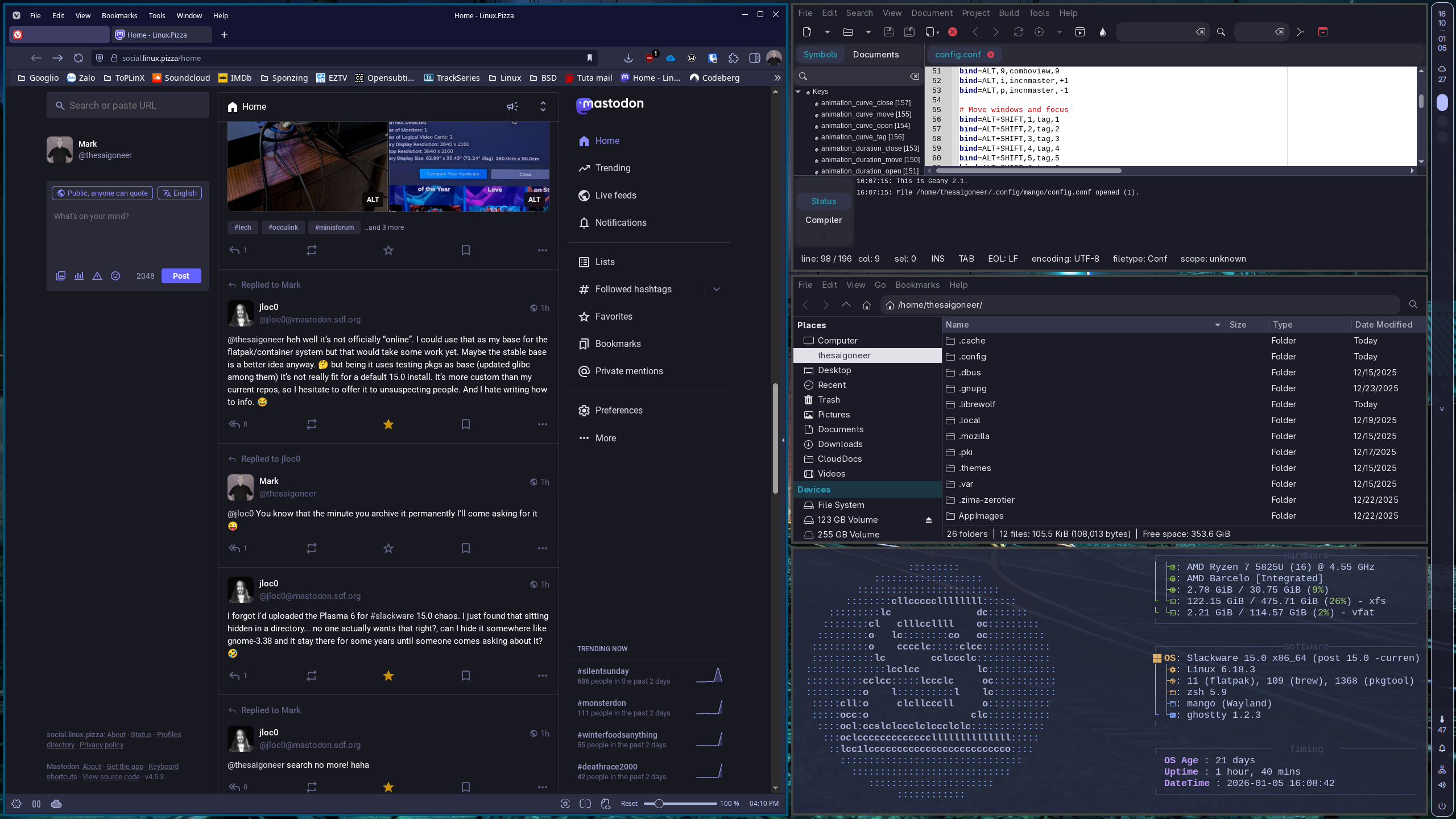Boost jloc0's flatpak container post
This screenshot has height=819, width=1456.
pos(311,424)
